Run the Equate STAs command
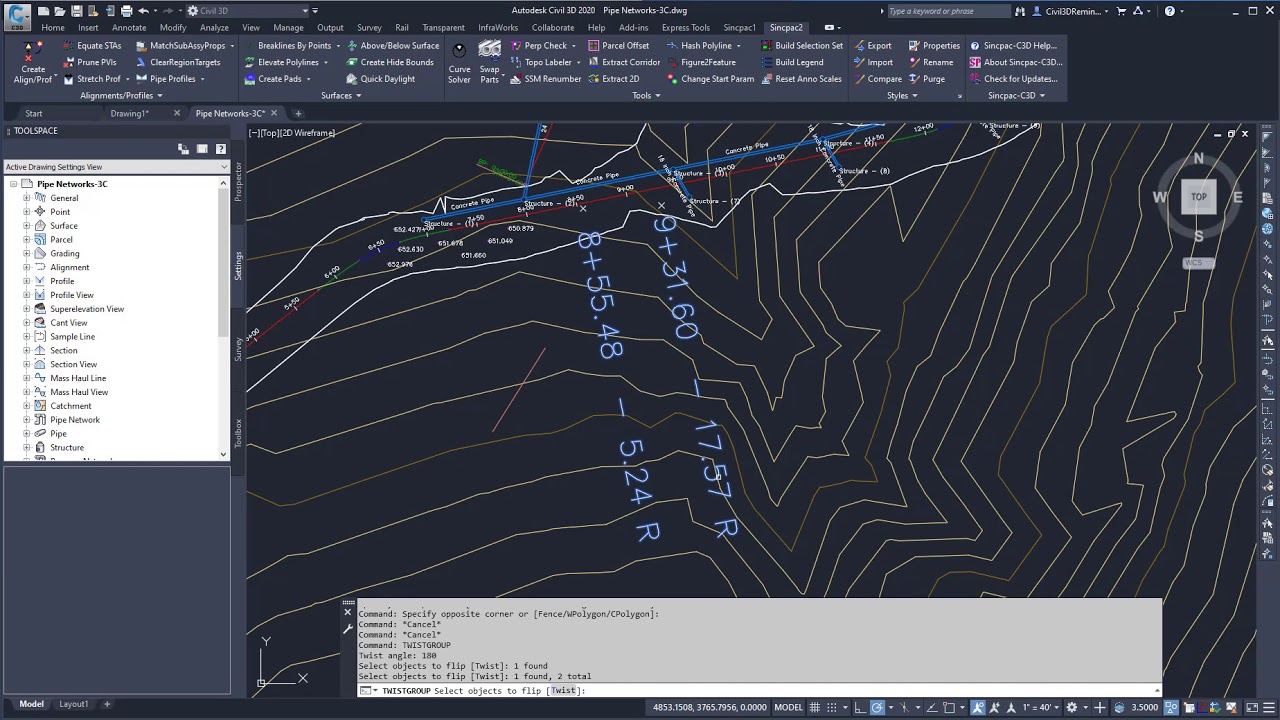Viewport: 1280px width, 720px height. point(91,46)
